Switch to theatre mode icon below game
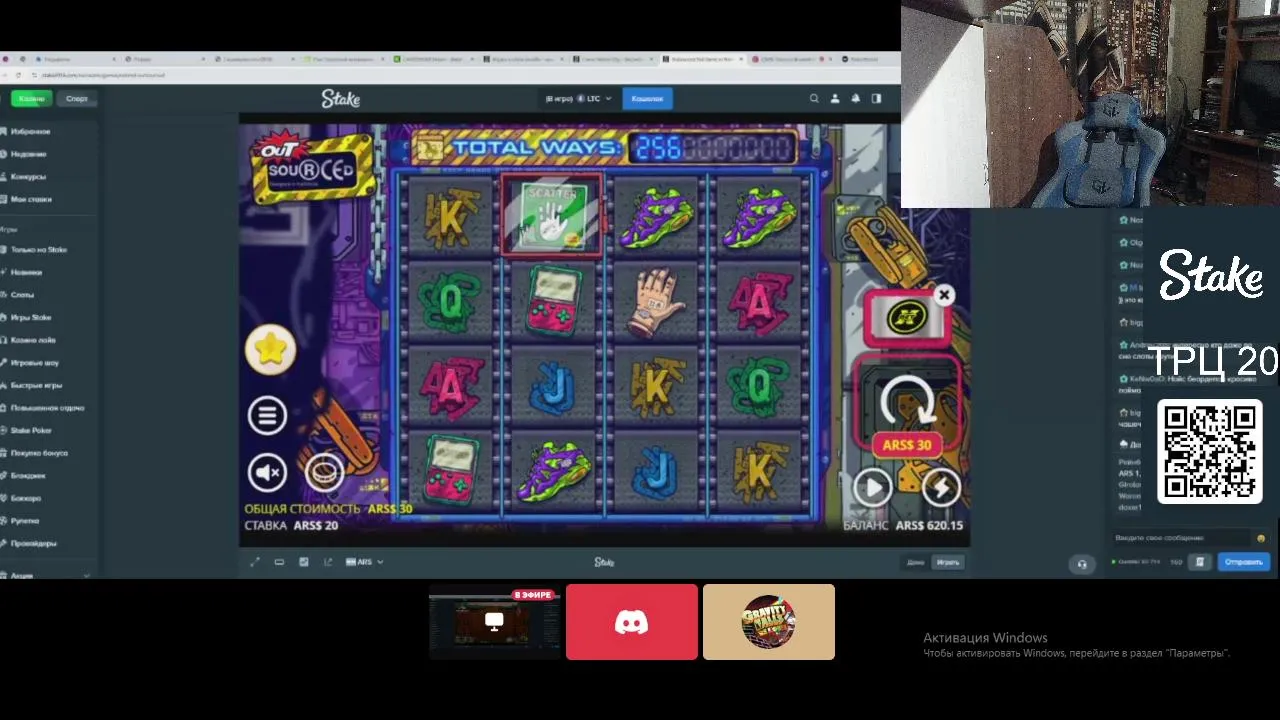The image size is (1280, 720). tap(279, 562)
